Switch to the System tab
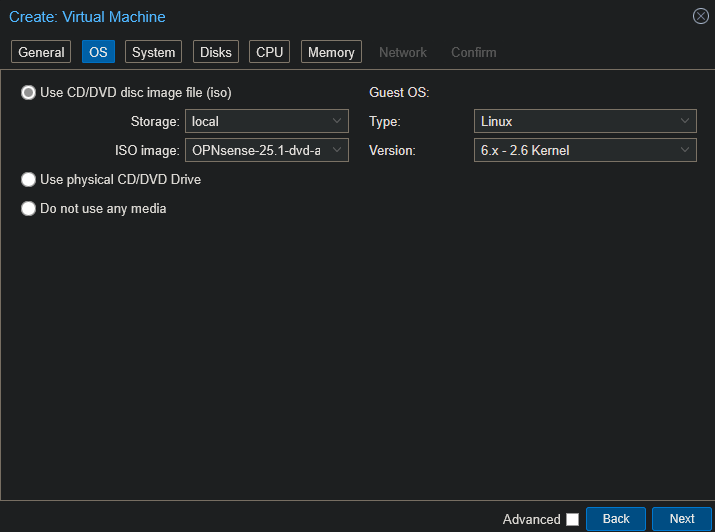The height and width of the screenshot is (532, 715). (x=153, y=52)
